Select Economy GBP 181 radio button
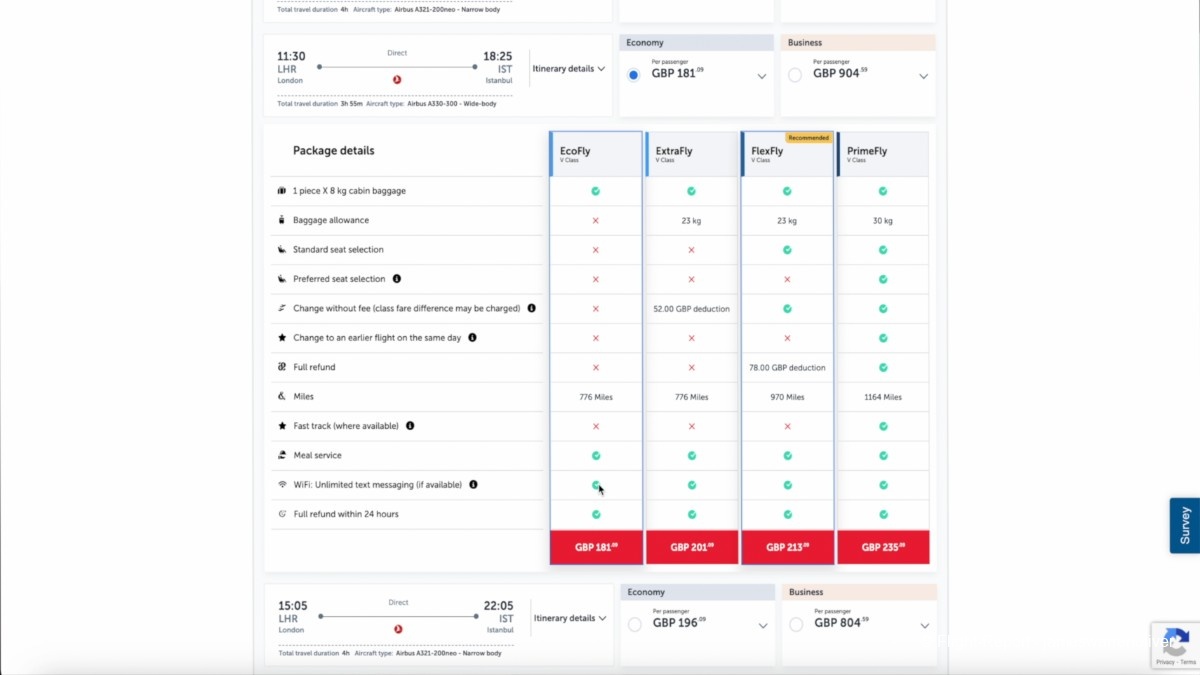The image size is (1200, 675). pos(634,75)
